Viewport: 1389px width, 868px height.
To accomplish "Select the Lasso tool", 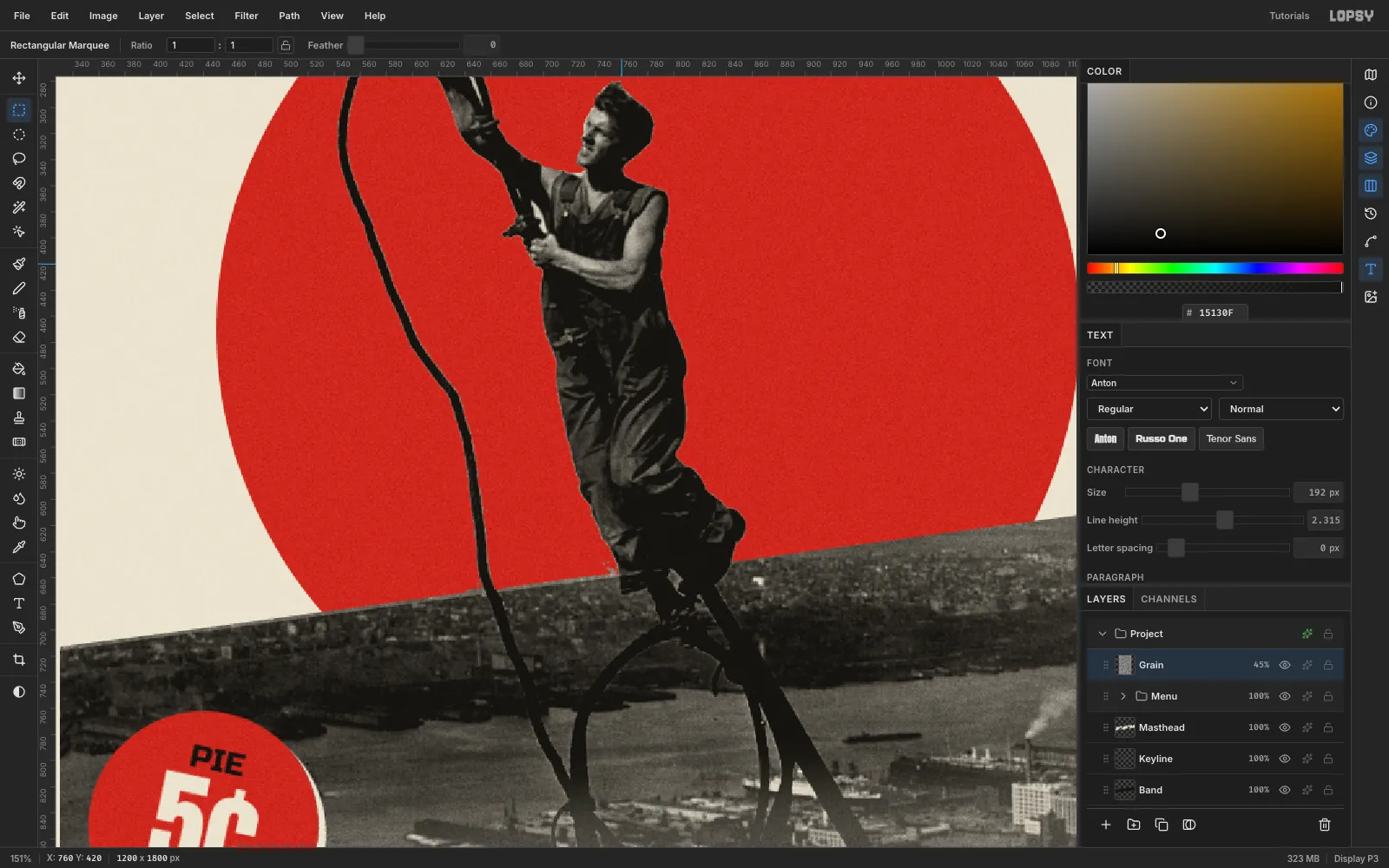I will pyautogui.click(x=19, y=159).
